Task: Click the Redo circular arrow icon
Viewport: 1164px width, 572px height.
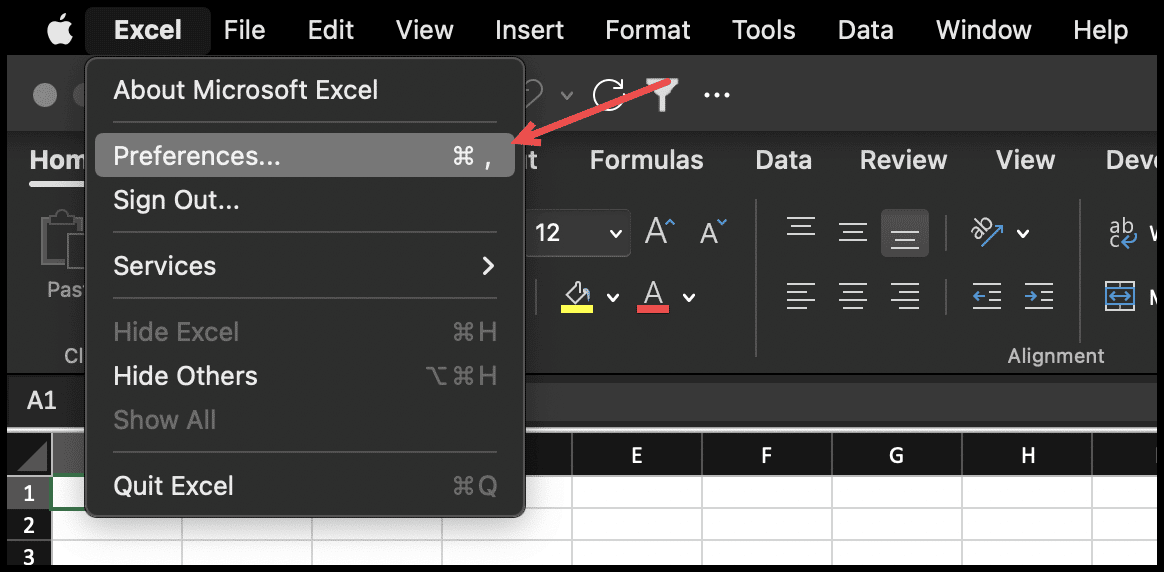Action: (608, 95)
